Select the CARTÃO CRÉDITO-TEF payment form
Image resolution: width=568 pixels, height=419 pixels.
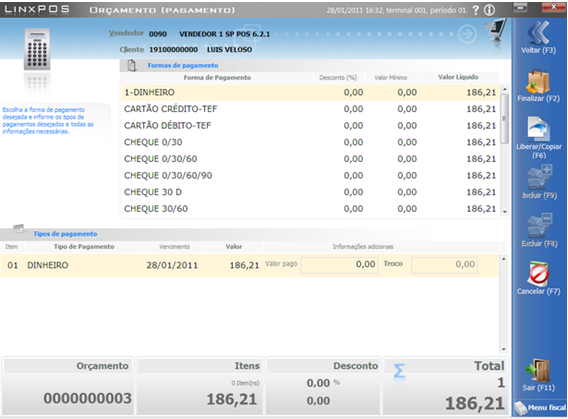(310, 109)
